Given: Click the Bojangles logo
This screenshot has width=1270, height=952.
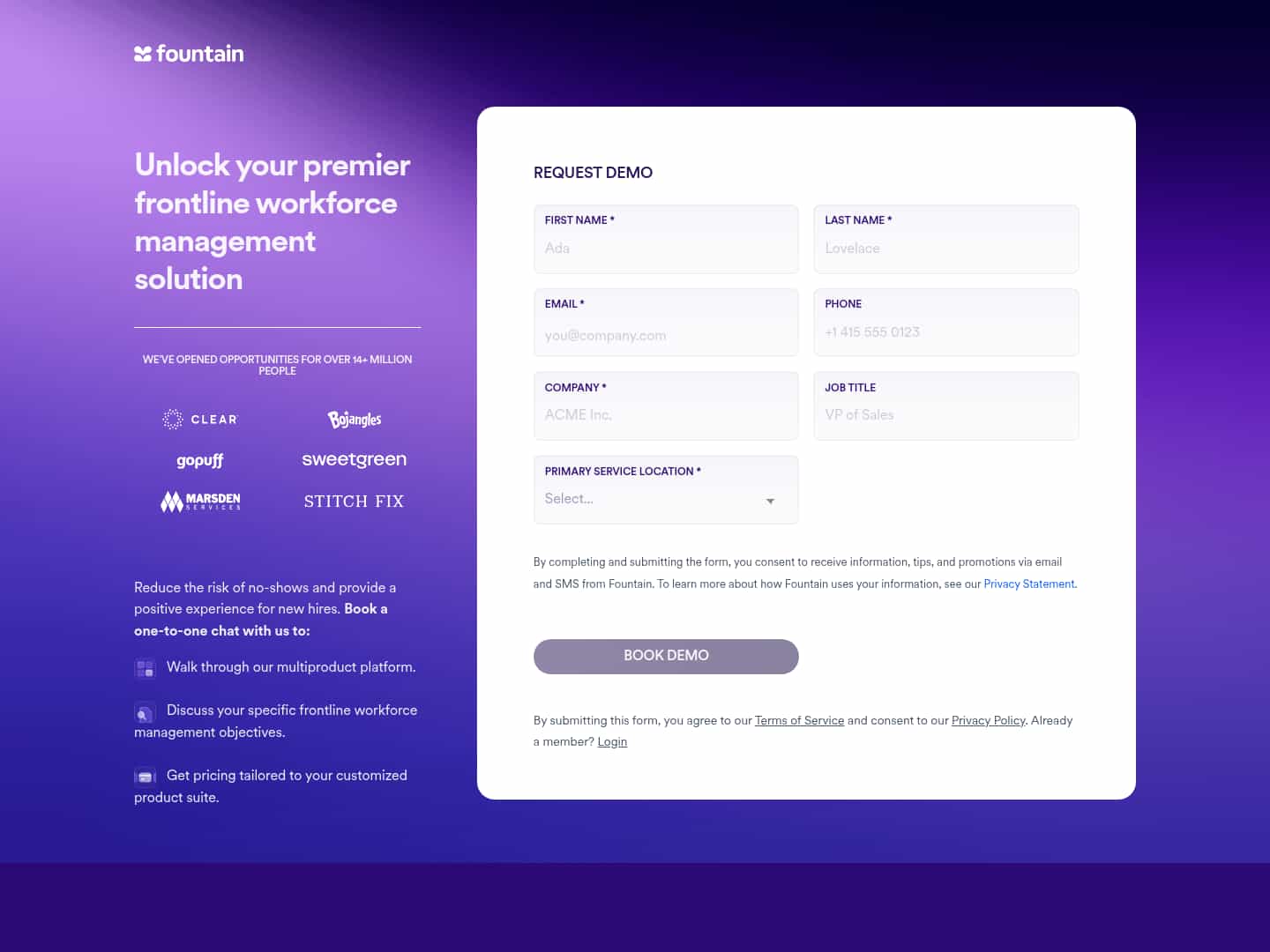Looking at the screenshot, I should click(355, 420).
